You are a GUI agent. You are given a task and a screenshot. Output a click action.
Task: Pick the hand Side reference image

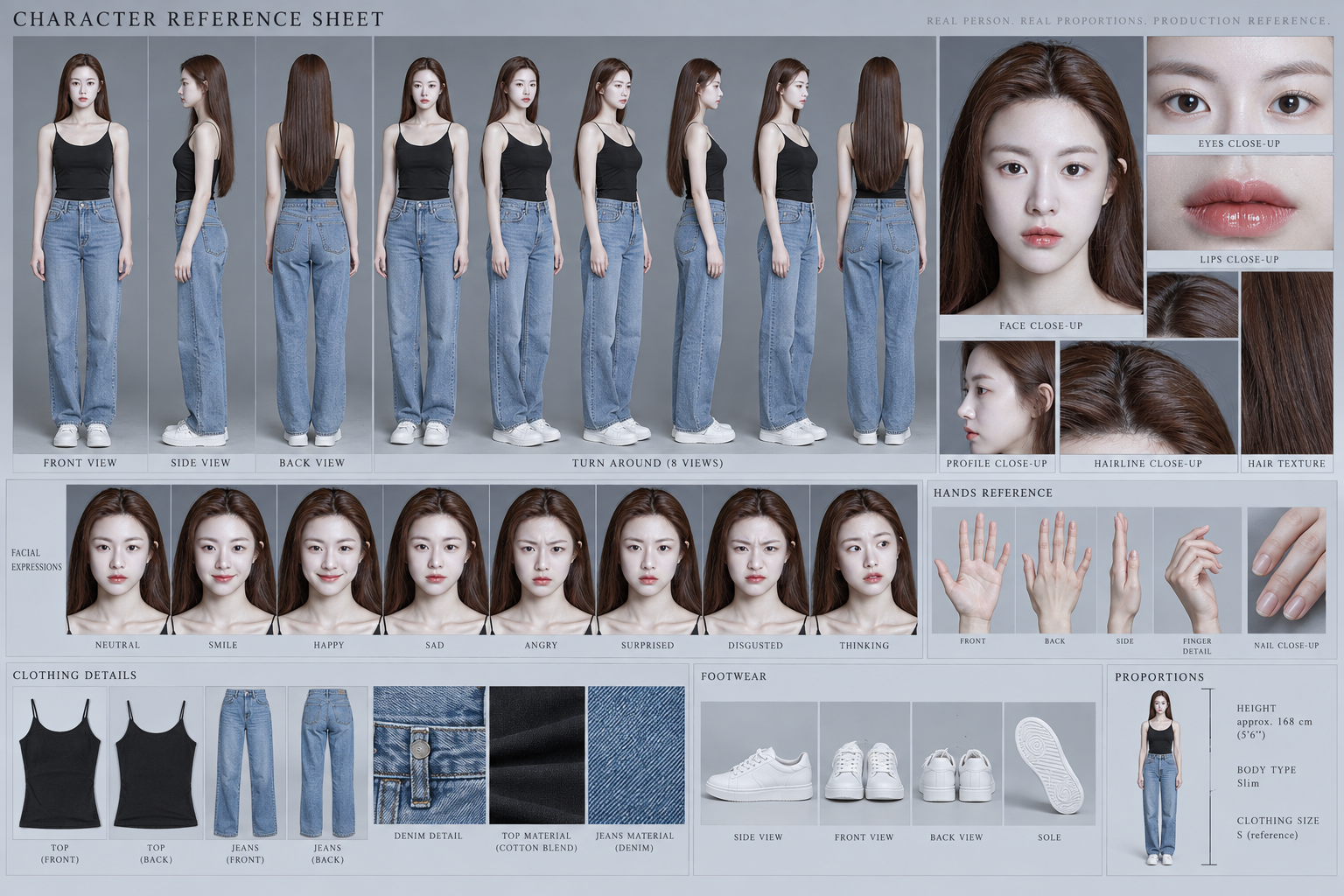tap(1125, 570)
